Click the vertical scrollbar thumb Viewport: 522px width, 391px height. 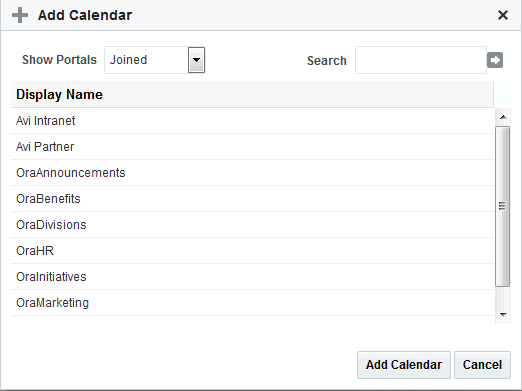pos(503,206)
